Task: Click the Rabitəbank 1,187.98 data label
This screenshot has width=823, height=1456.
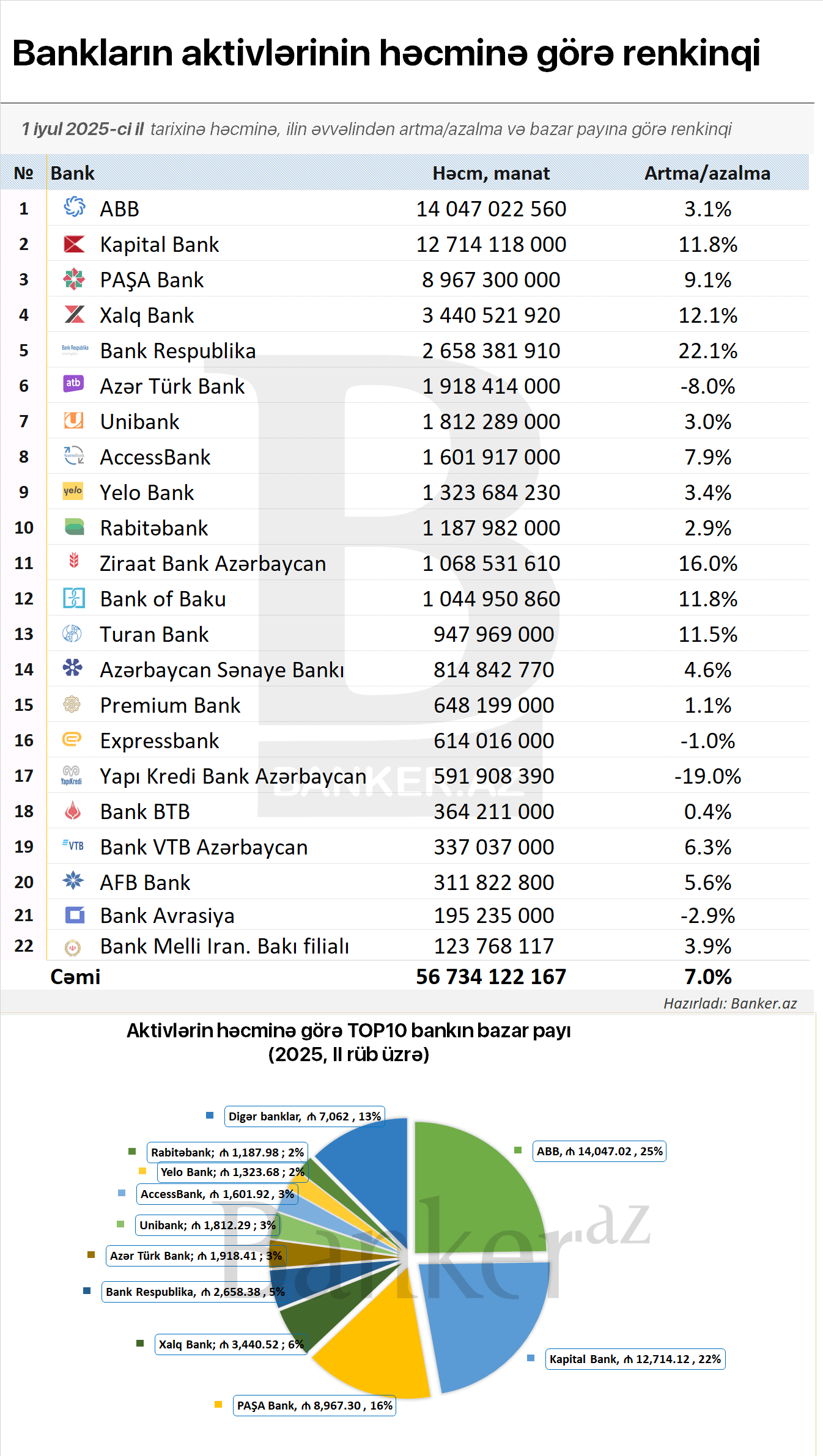Action: click(x=227, y=1152)
